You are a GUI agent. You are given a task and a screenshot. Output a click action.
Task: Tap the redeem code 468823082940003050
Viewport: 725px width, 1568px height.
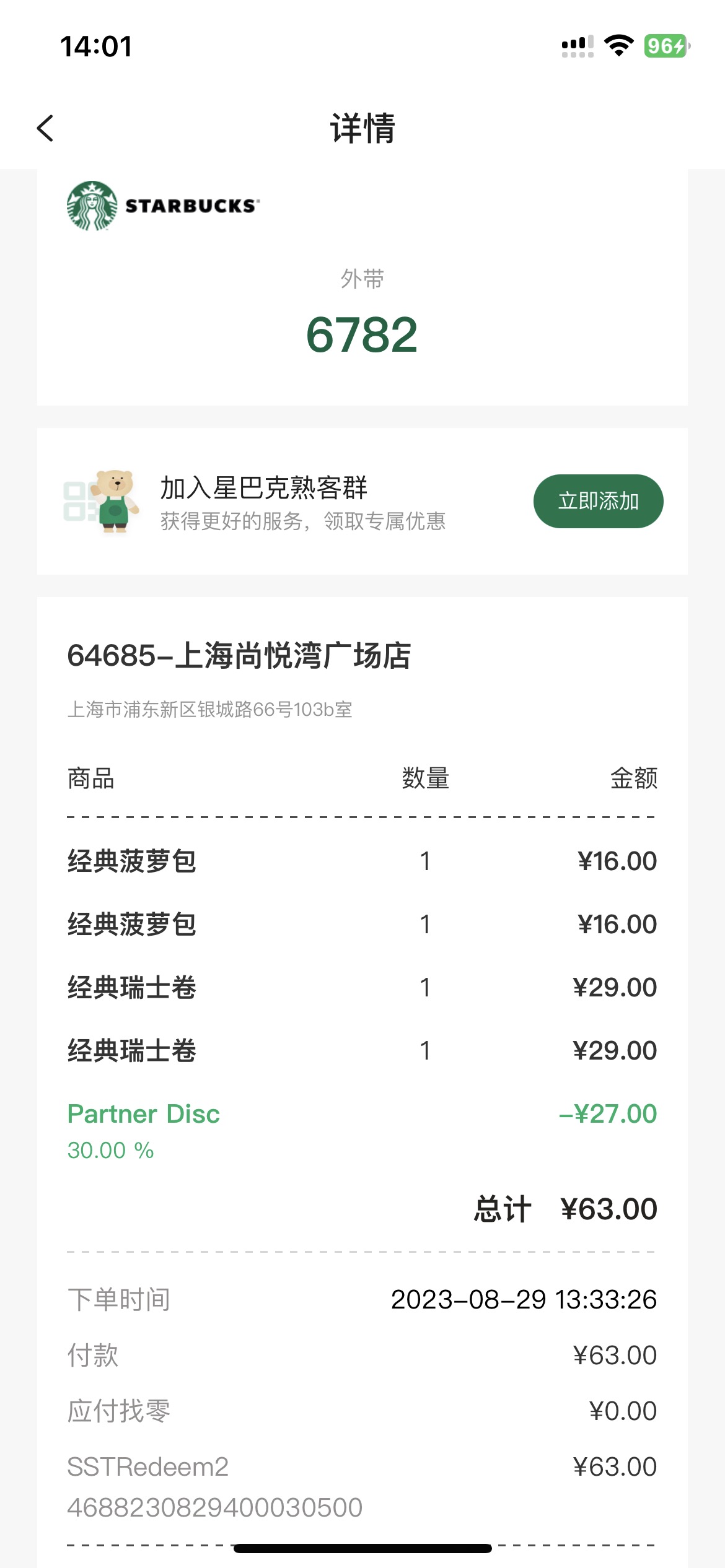214,1508
